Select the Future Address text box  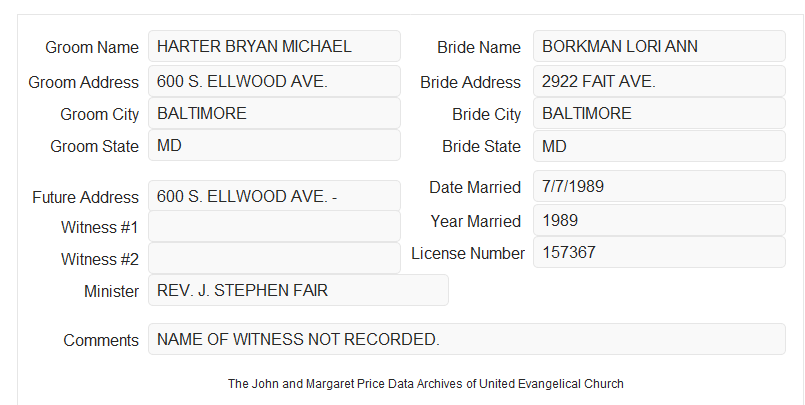[274, 196]
